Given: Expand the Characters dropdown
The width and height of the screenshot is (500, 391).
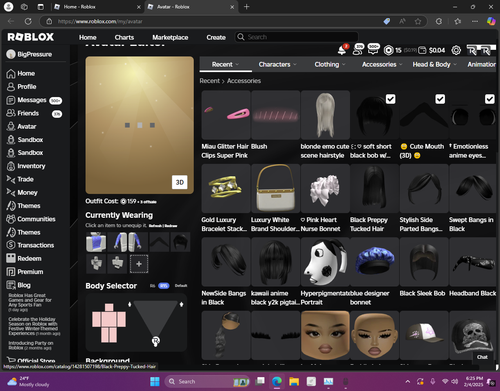Looking at the screenshot, I should 277,64.
